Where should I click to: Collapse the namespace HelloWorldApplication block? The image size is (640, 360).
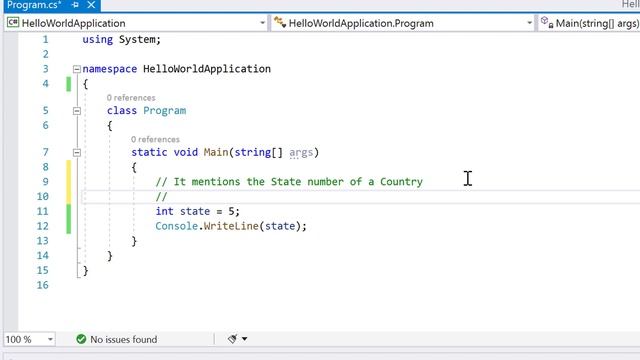tap(77, 69)
